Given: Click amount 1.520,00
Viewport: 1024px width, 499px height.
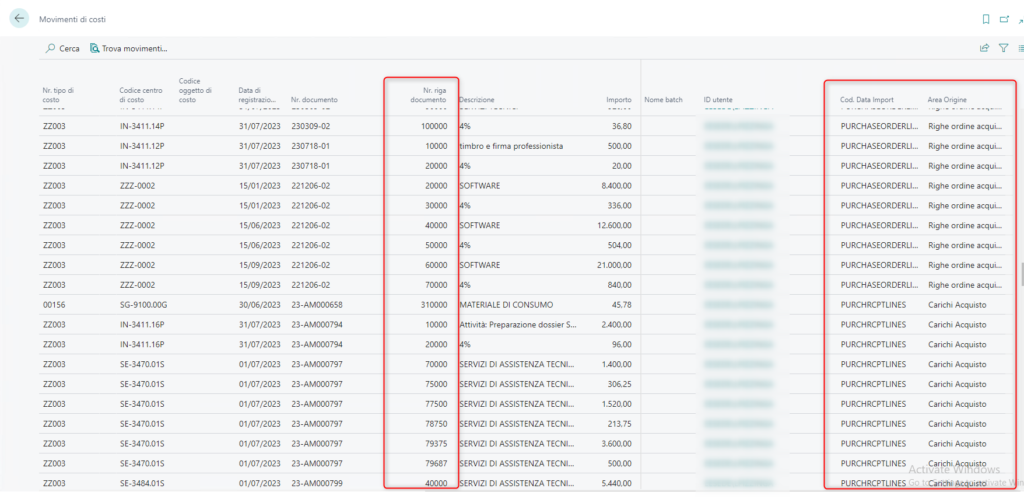Looking at the screenshot, I should pos(618,404).
